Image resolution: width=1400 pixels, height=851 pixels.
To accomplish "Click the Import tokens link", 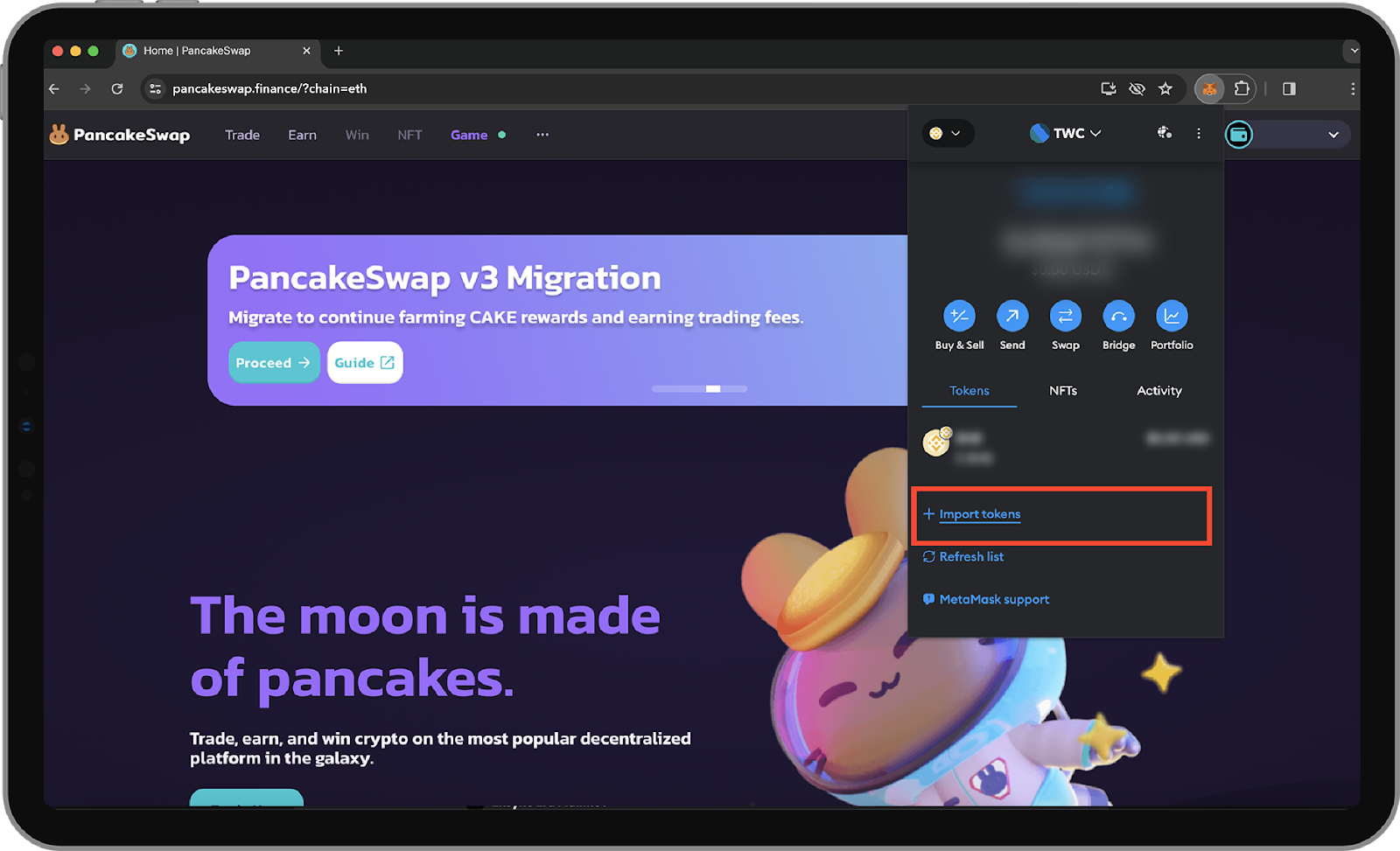I will pyautogui.click(x=980, y=514).
